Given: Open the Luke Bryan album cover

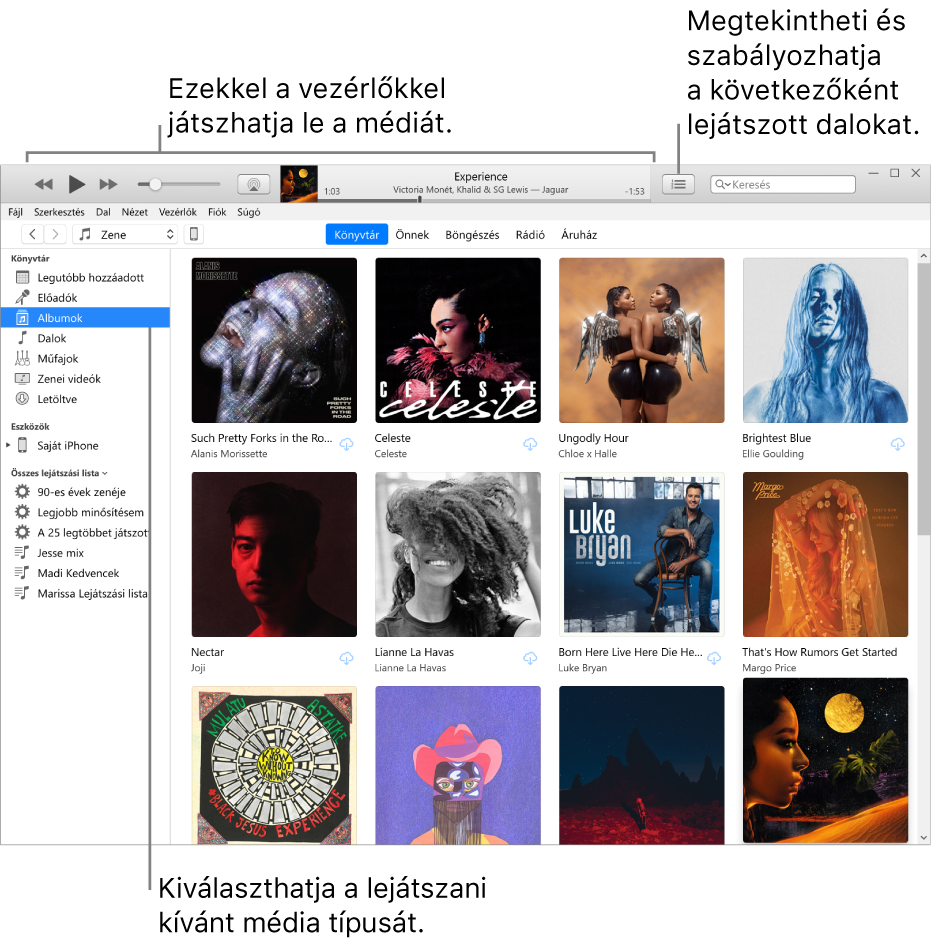Looking at the screenshot, I should pos(641,554).
